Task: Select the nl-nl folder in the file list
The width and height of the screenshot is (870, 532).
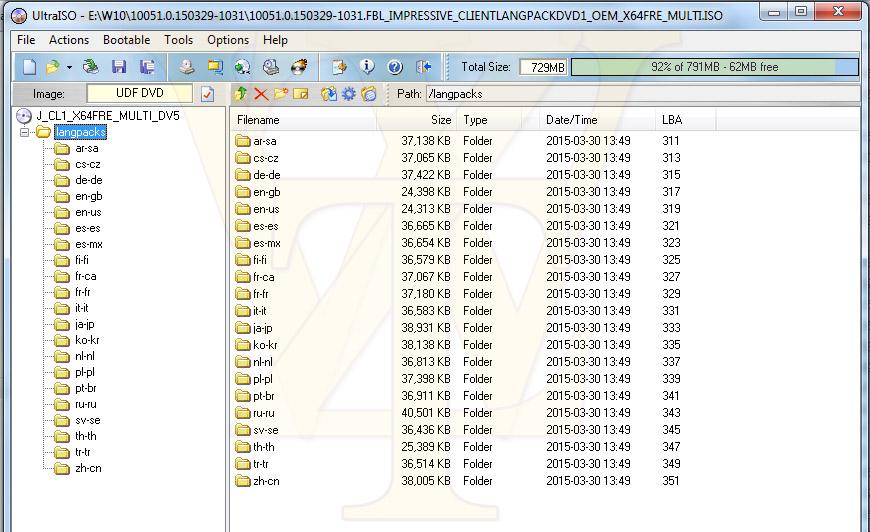Action: [262, 362]
